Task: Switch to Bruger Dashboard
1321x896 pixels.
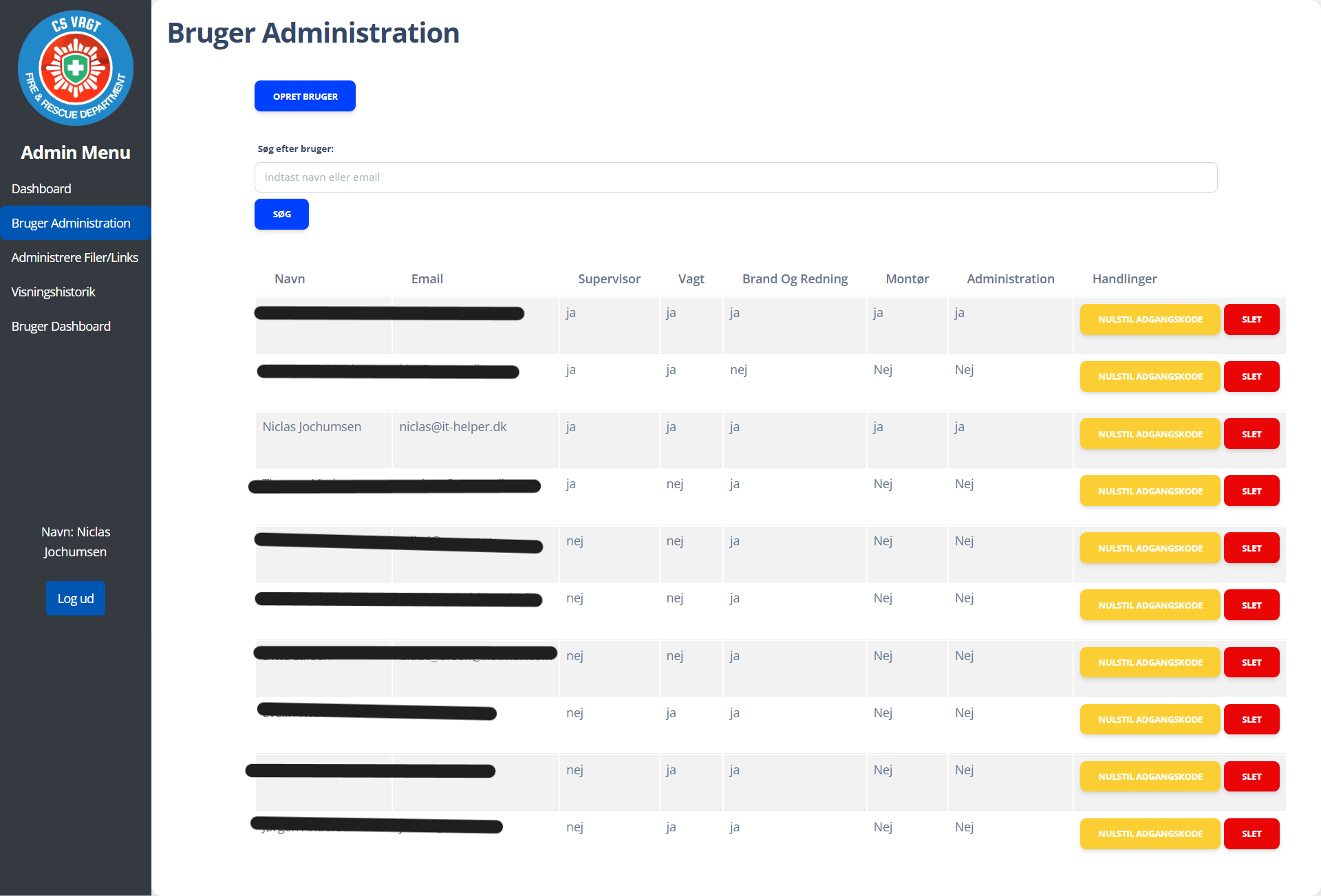Action: (61, 326)
